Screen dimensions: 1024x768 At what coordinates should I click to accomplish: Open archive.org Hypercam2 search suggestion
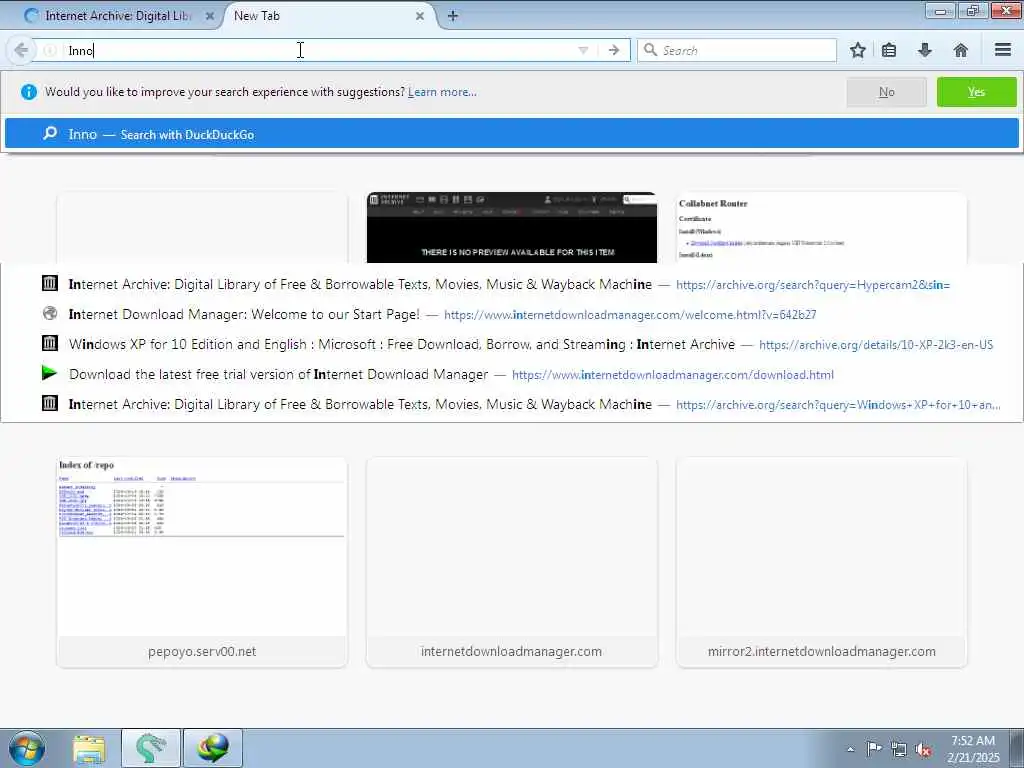[x=511, y=284]
